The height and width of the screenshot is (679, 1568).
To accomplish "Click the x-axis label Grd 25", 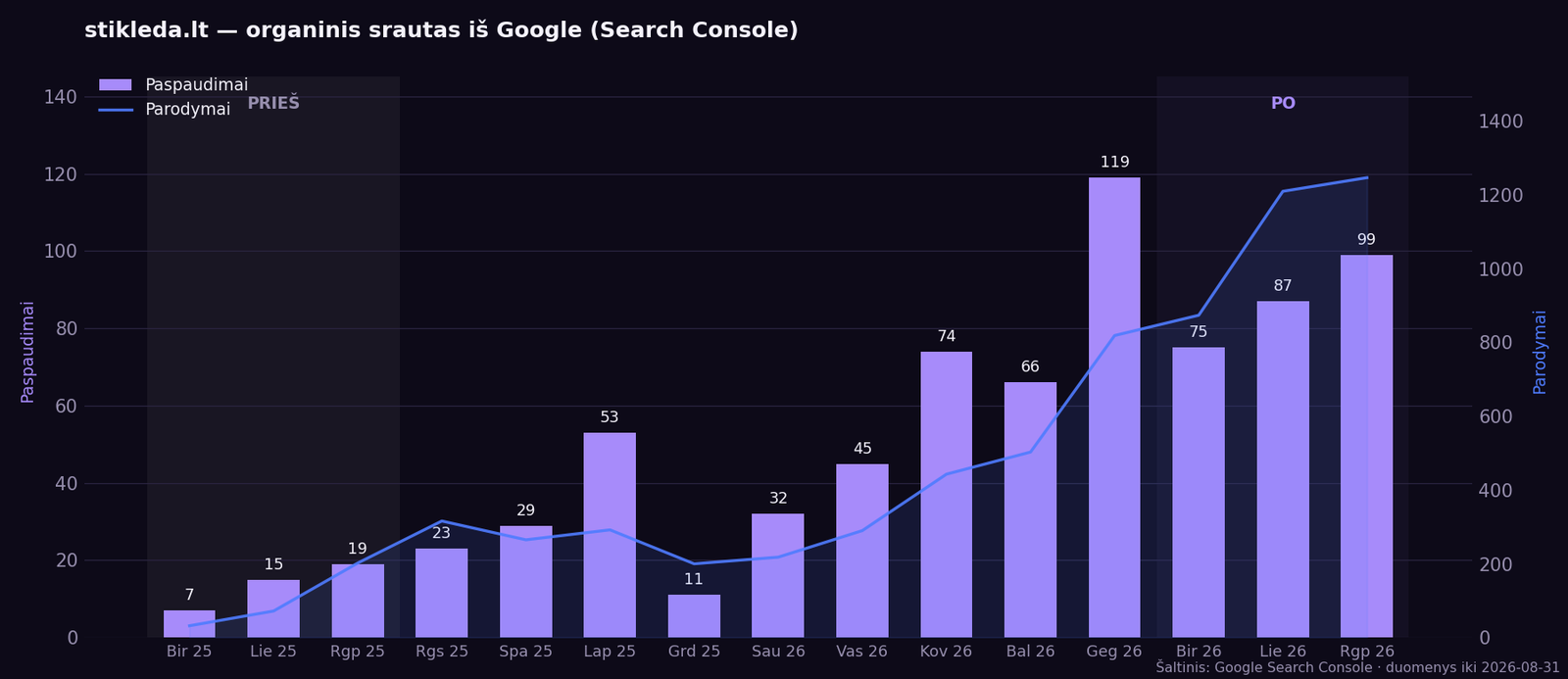I will [x=694, y=652].
